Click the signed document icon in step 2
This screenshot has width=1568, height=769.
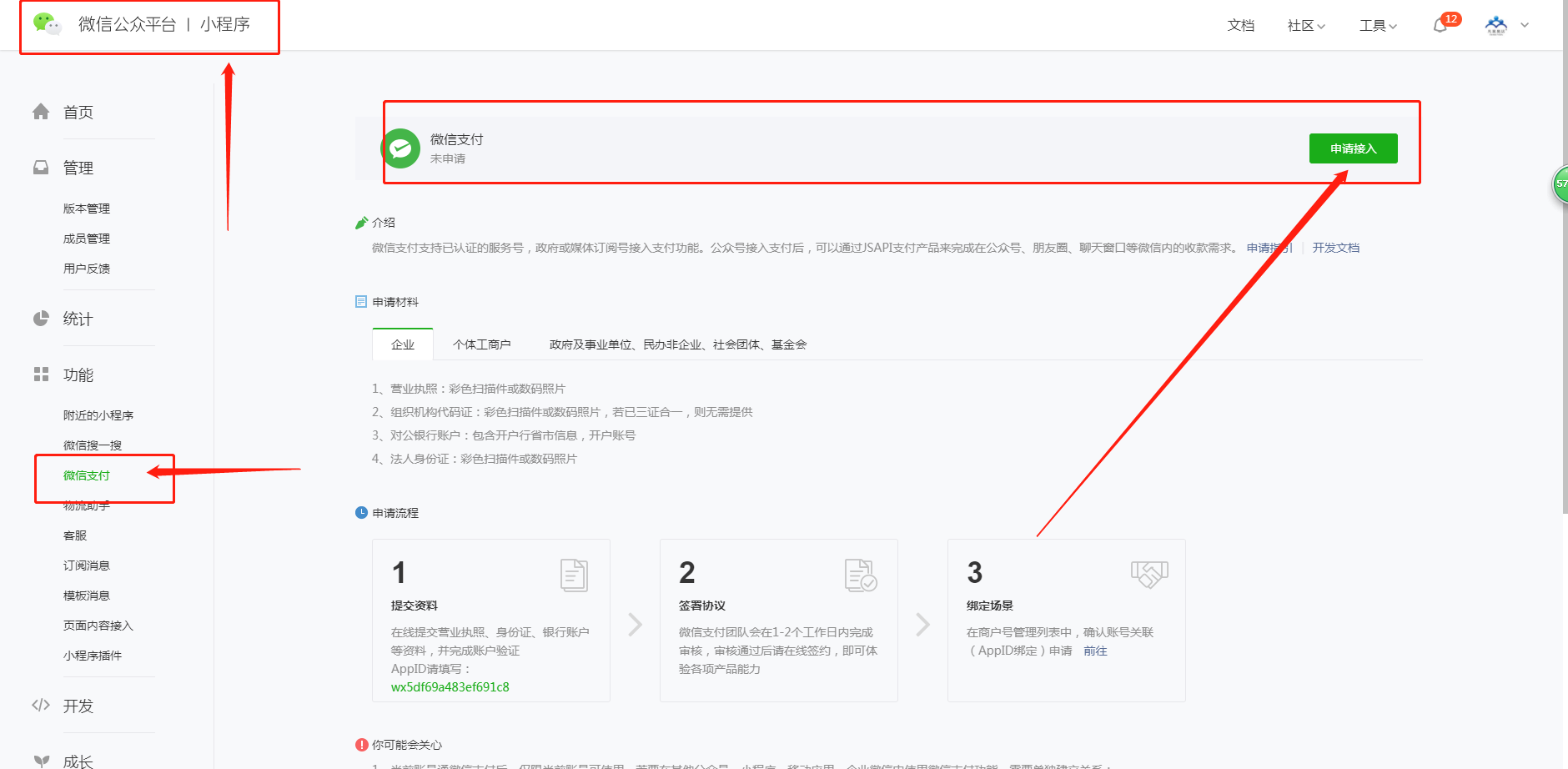(x=861, y=575)
